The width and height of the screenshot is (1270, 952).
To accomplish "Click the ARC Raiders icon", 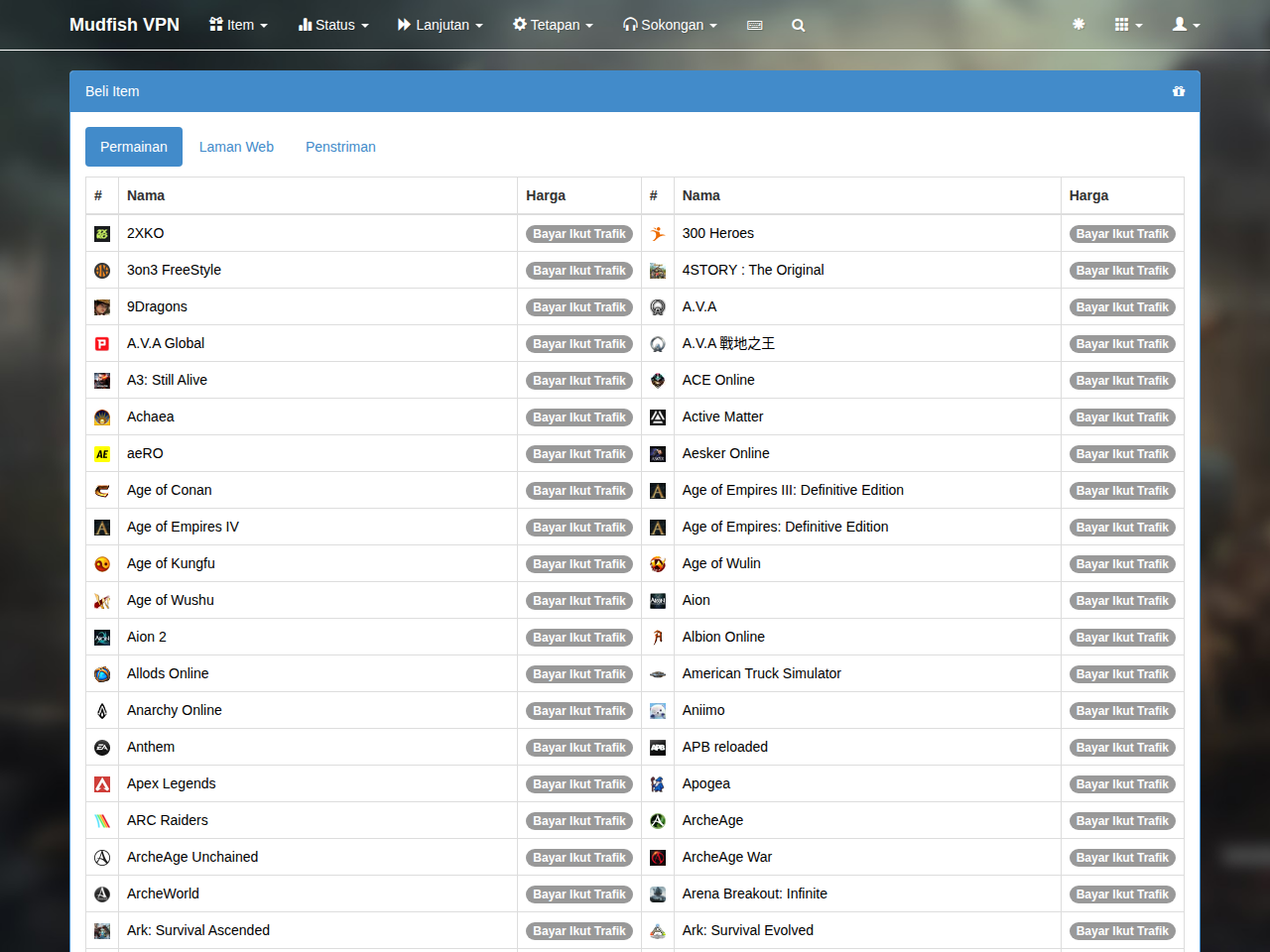I will pos(102,821).
